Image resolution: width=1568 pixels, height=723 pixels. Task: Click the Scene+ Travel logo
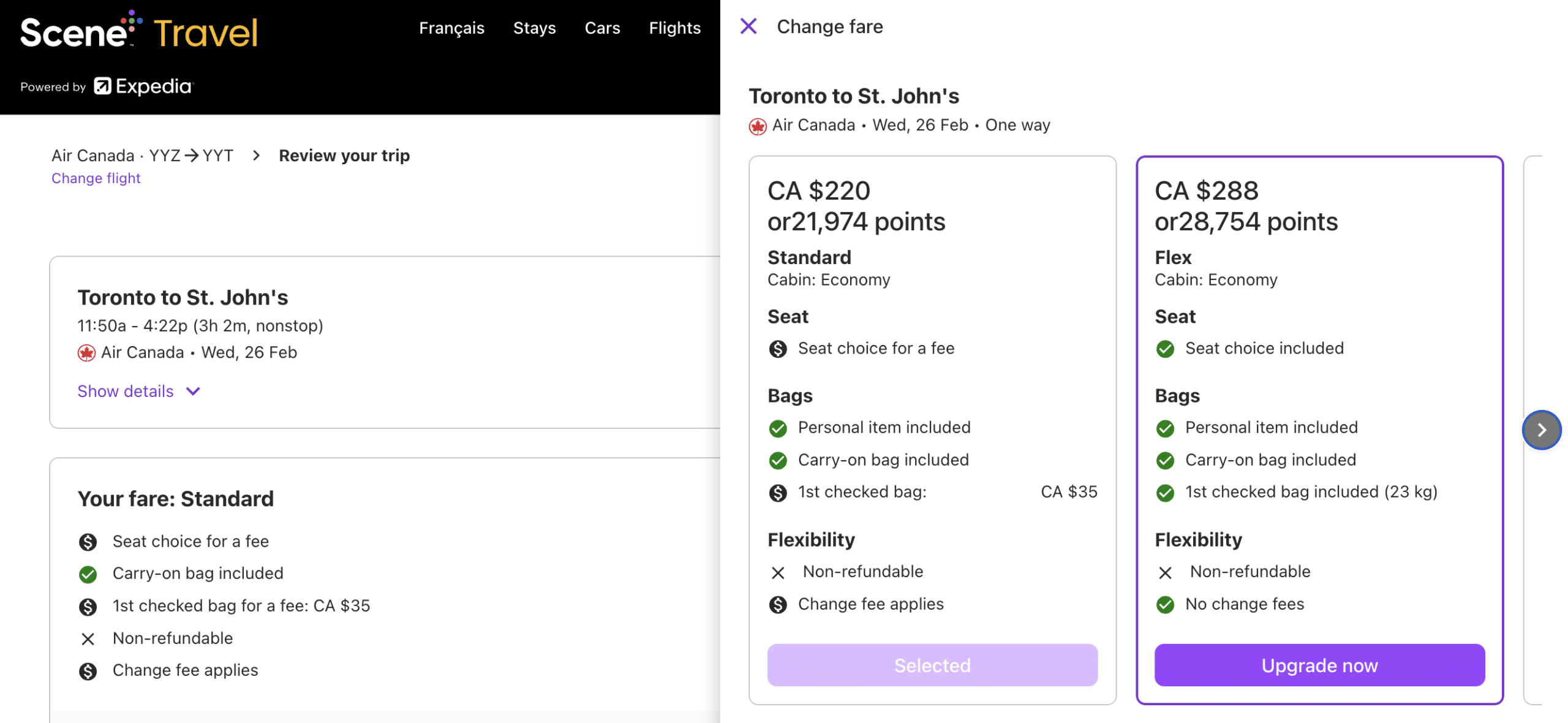tap(138, 32)
